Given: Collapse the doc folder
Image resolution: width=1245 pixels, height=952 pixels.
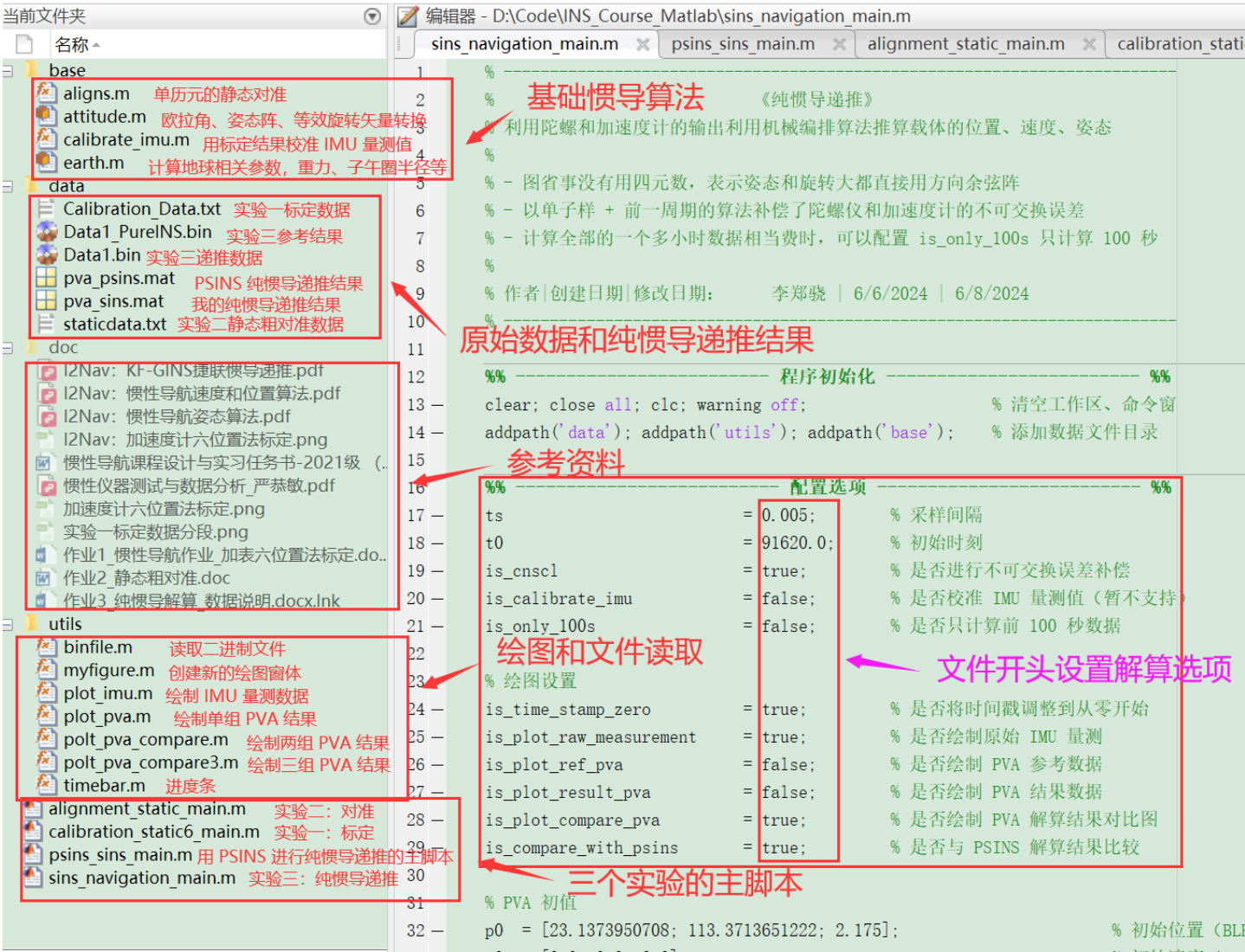Looking at the screenshot, I should click(9, 347).
